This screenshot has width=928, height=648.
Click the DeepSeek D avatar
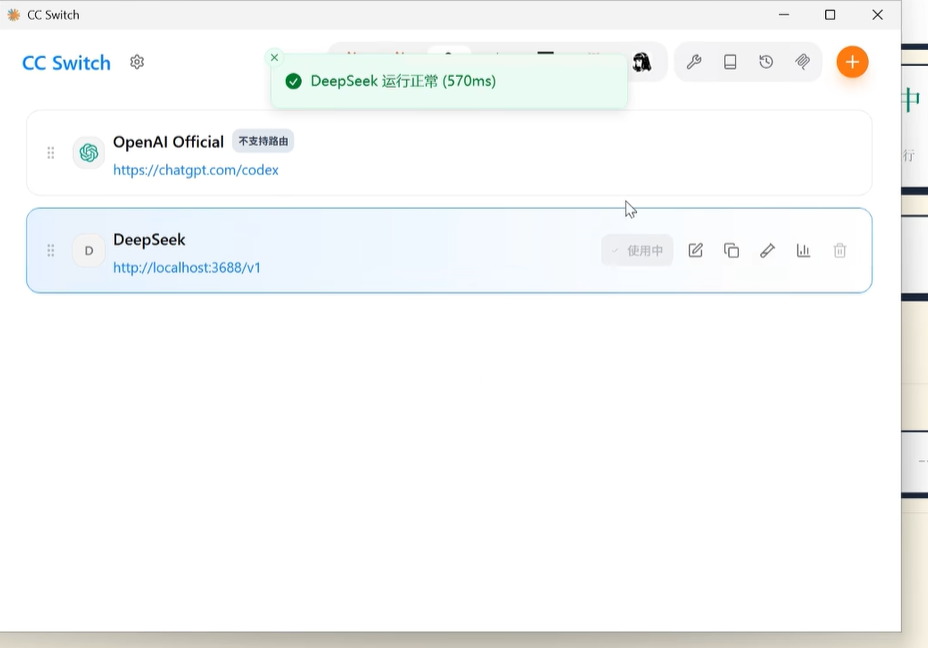(x=89, y=250)
